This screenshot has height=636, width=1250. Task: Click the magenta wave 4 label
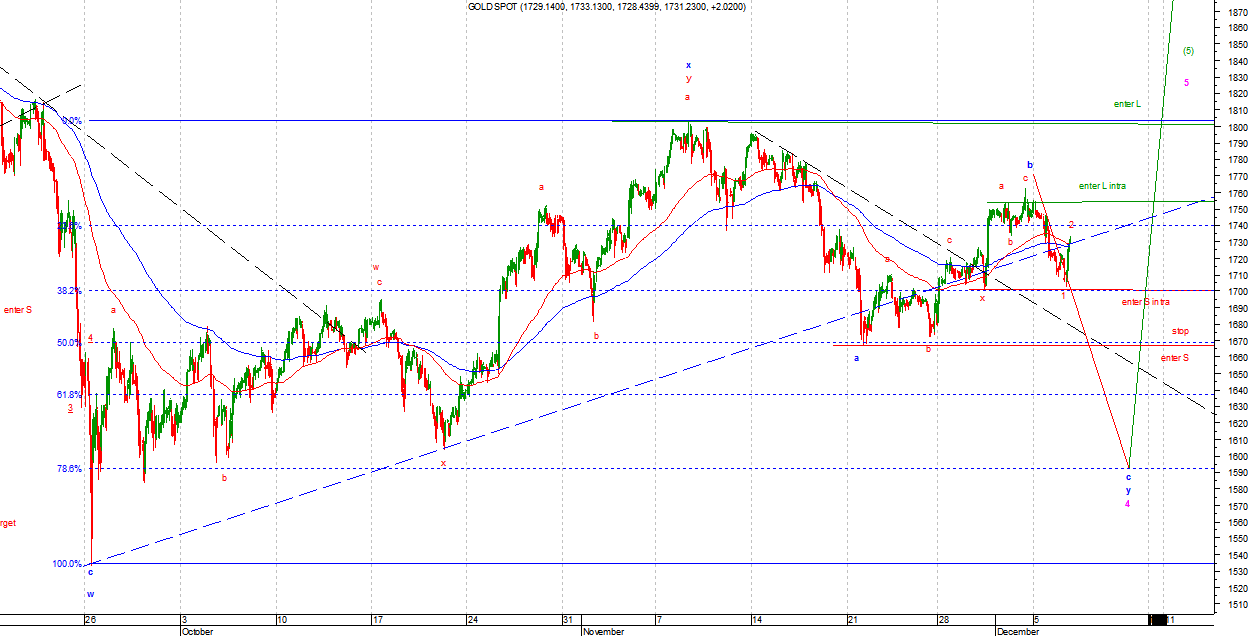click(1128, 504)
